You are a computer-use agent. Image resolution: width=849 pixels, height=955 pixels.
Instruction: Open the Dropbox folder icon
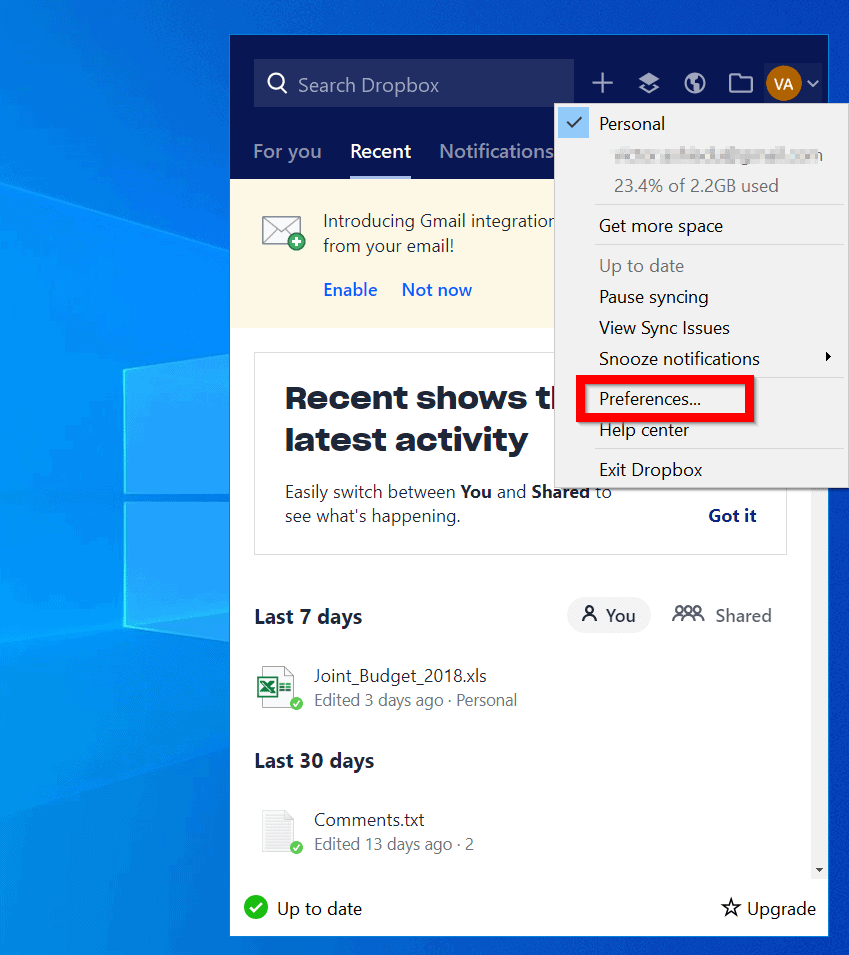click(741, 83)
